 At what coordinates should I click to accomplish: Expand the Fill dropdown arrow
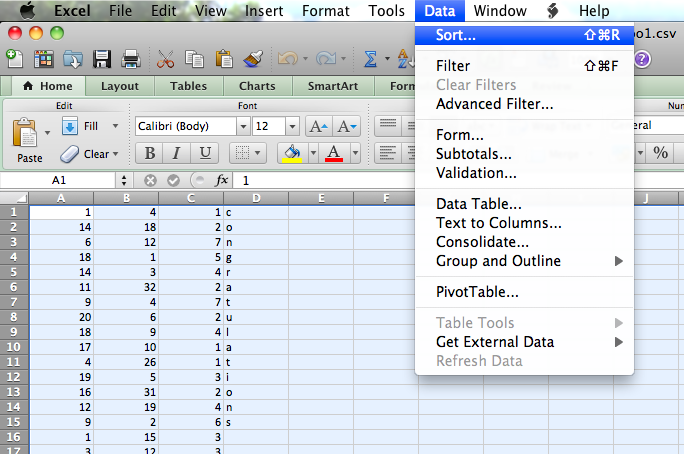coord(116,126)
